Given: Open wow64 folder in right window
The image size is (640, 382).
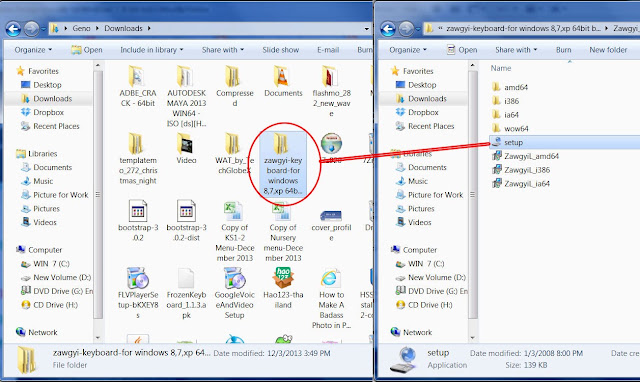Looking at the screenshot, I should click(x=510, y=129).
